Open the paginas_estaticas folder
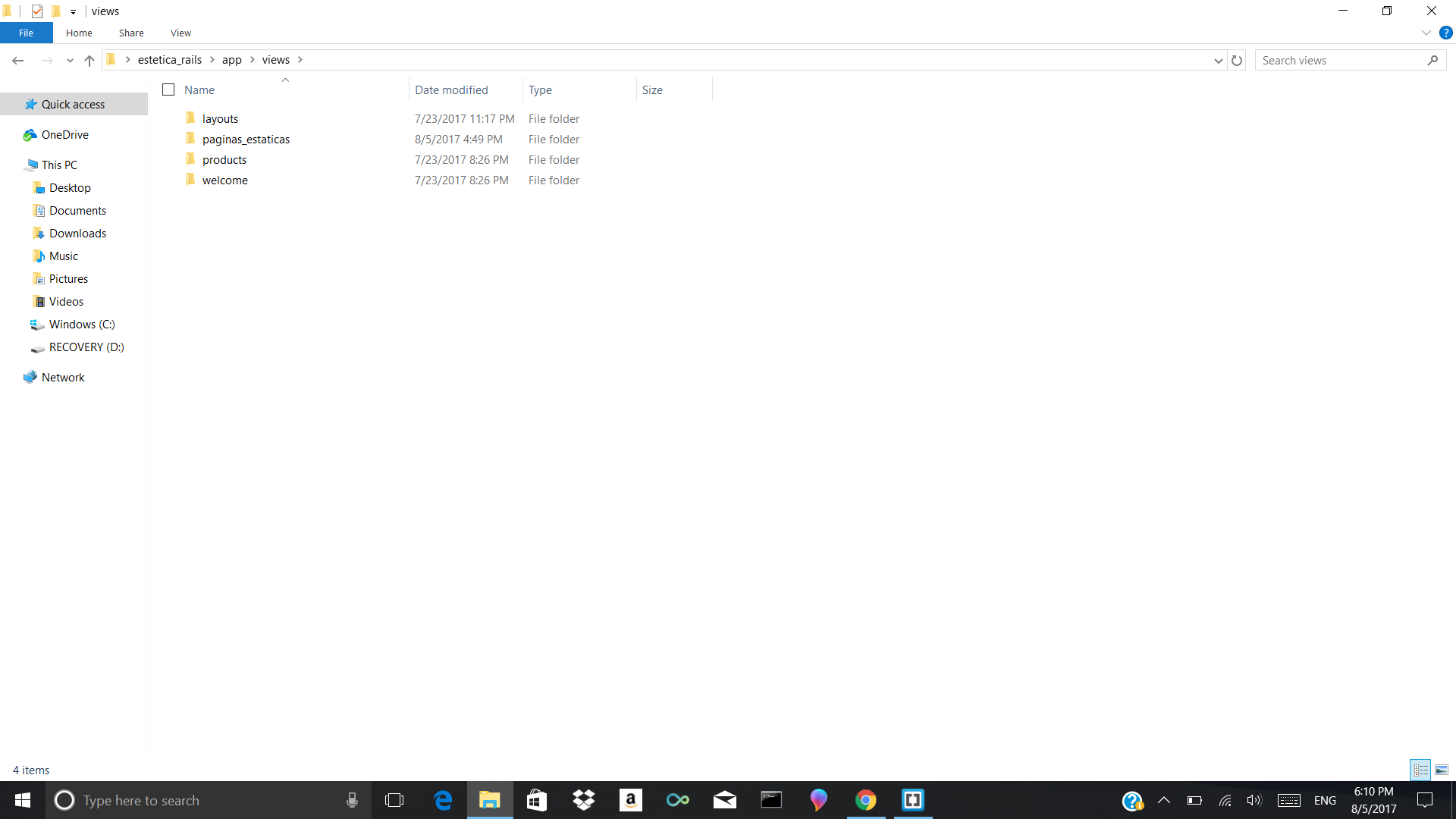 pos(245,138)
